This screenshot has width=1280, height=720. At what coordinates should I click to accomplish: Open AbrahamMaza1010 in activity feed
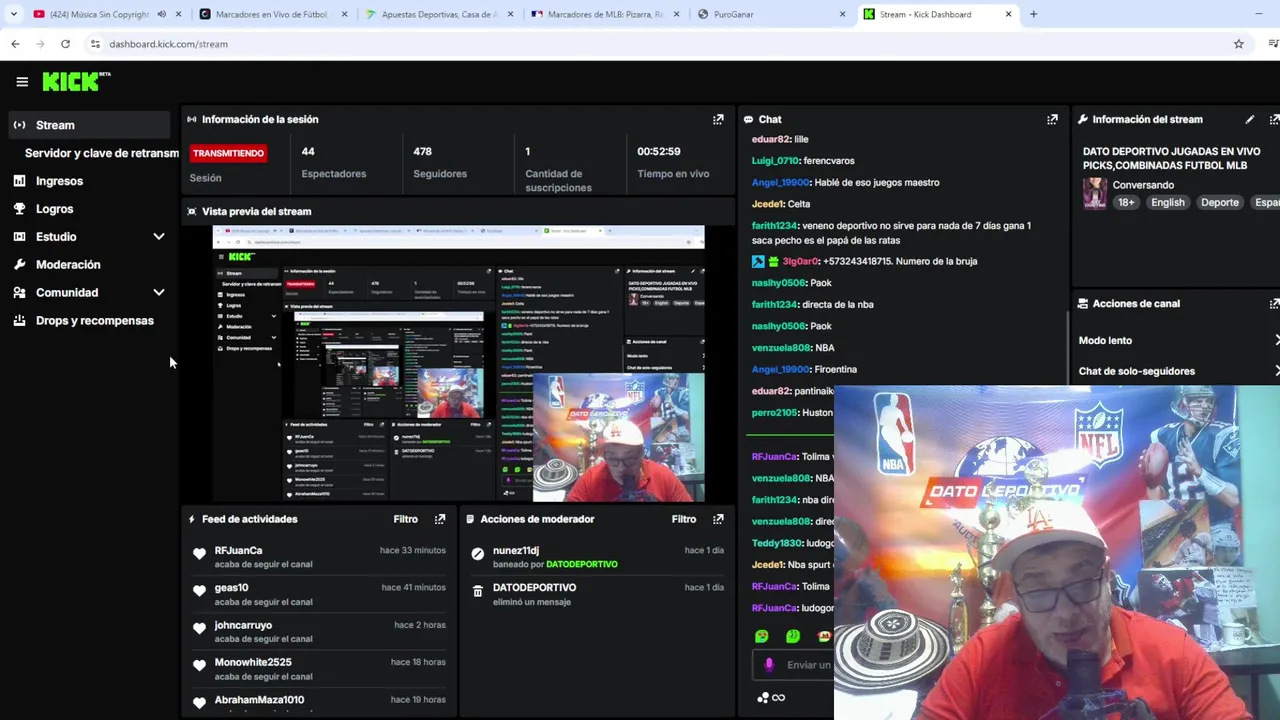(259, 700)
